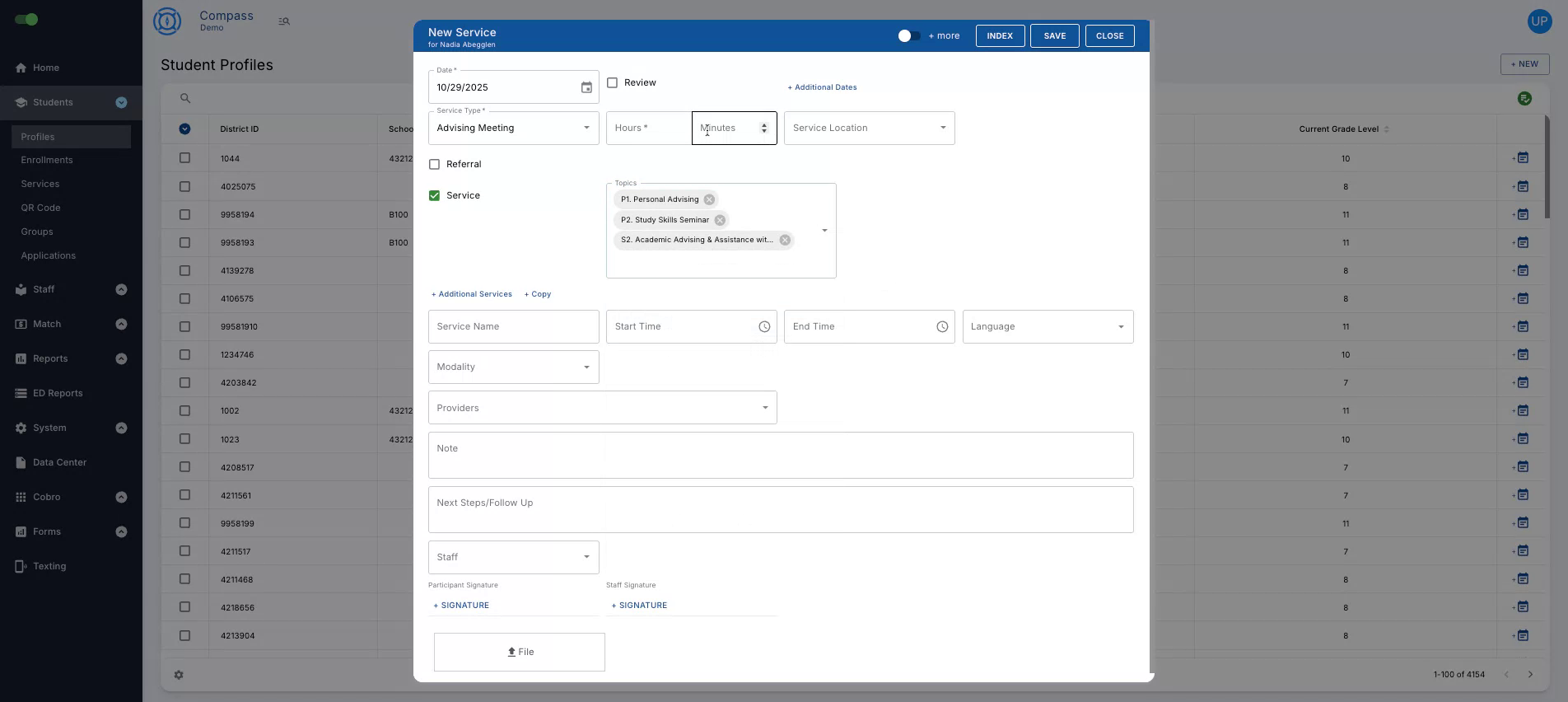Click the + Additional Dates link

click(822, 87)
